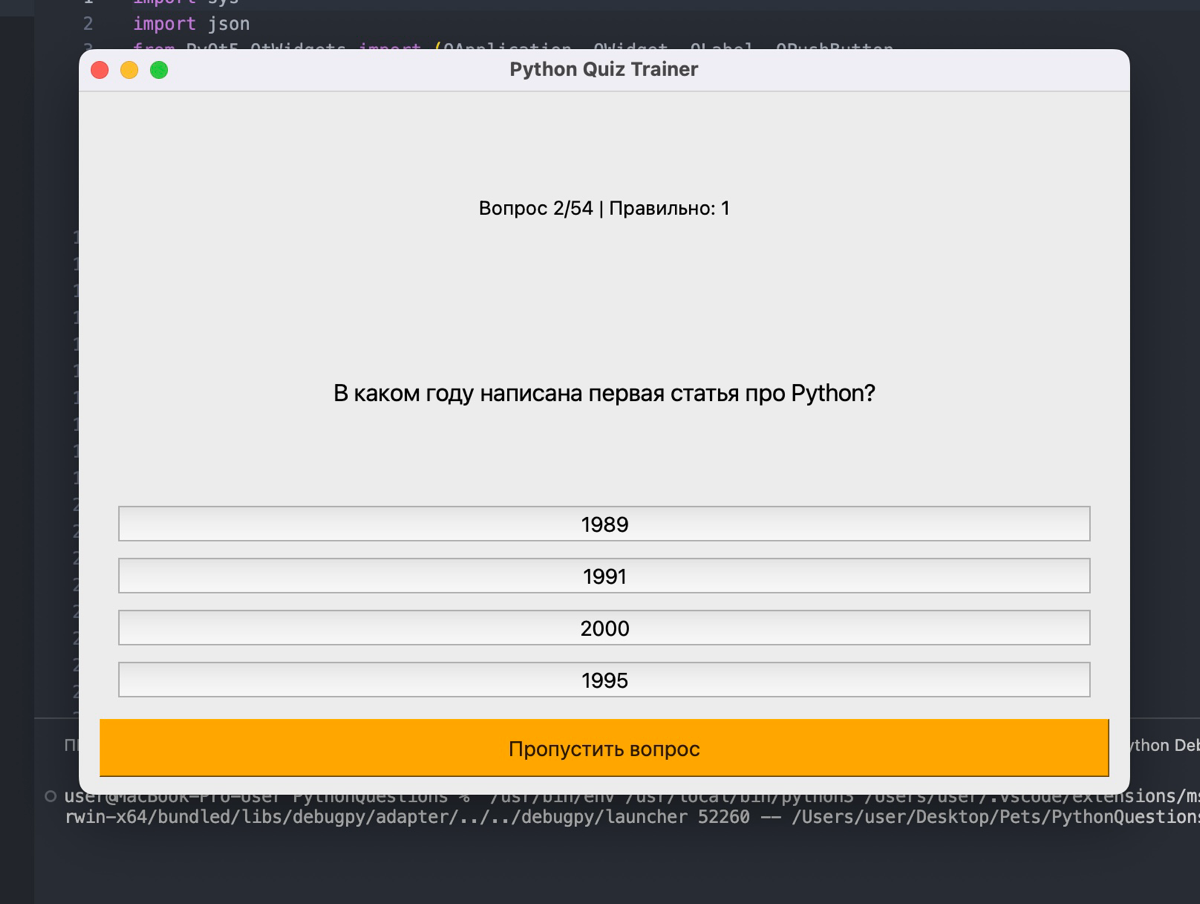This screenshot has width=1200, height=904.
Task: Select the answer '1989'
Action: [604, 523]
